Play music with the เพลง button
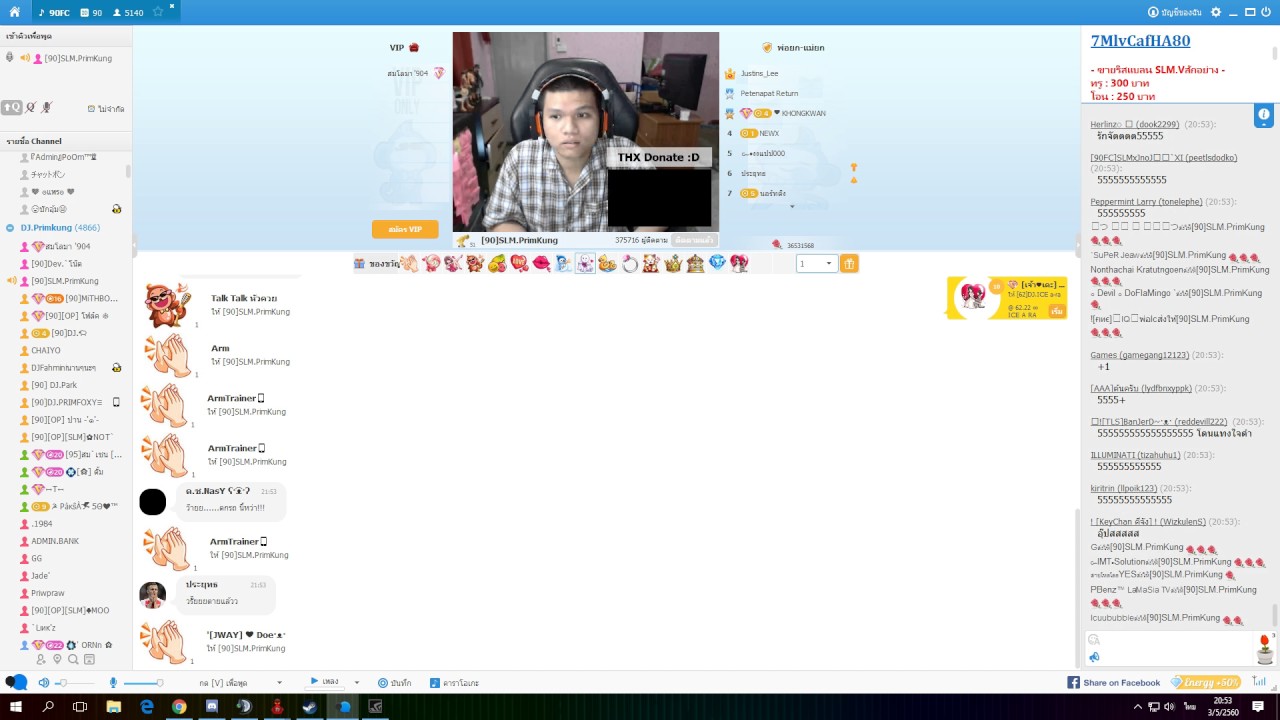The image size is (1280, 720). click(x=324, y=682)
